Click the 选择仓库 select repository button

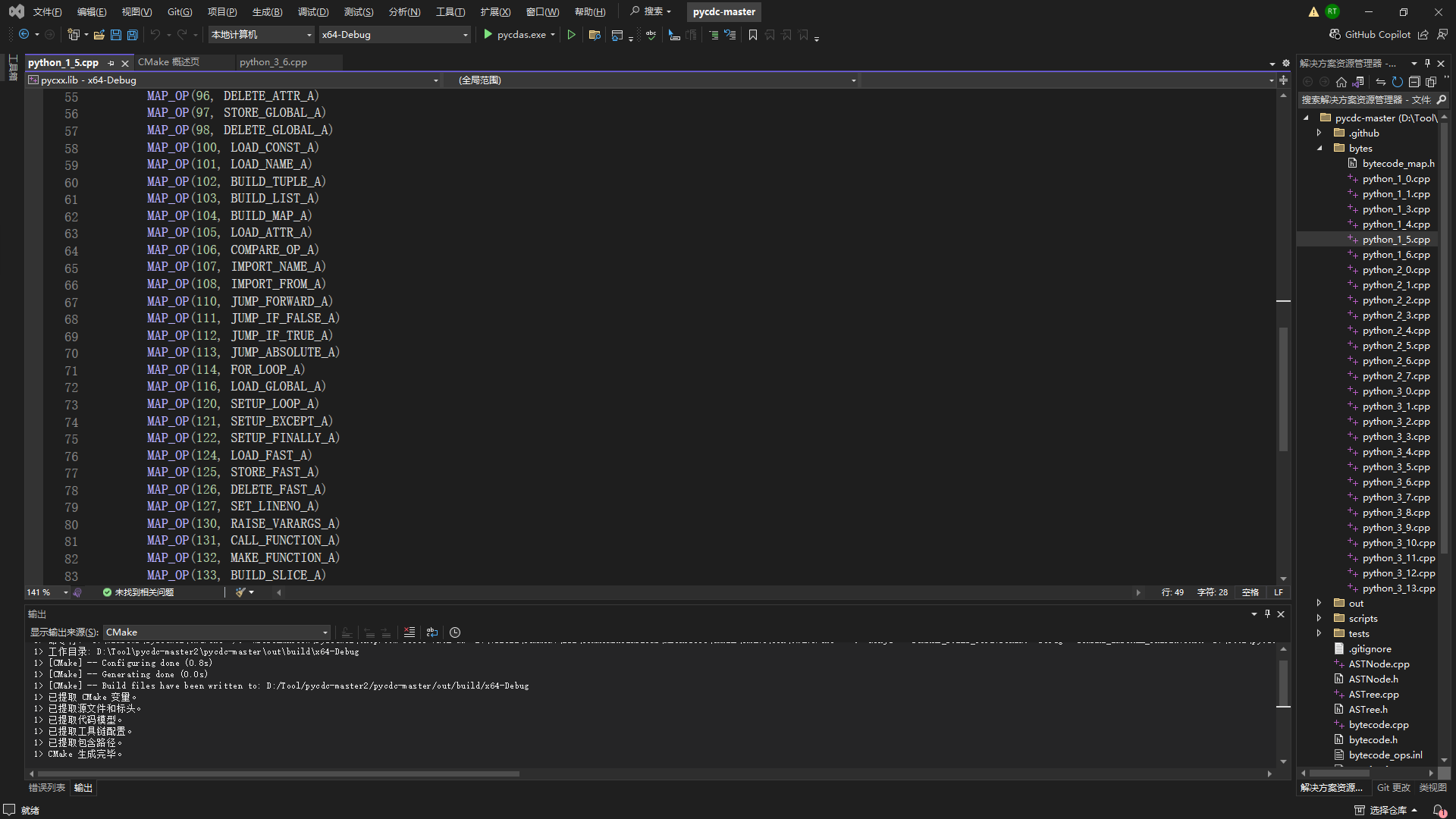[x=1385, y=810]
